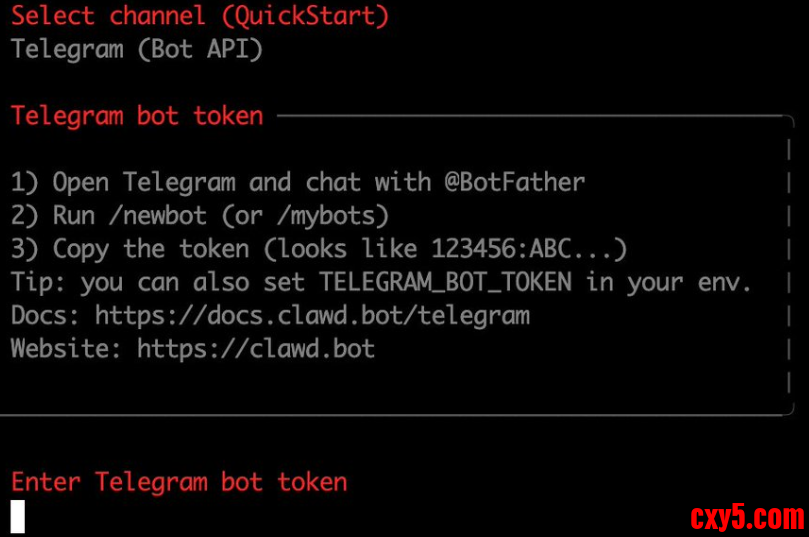Screen dimensions: 809x537
Task: Open the docs.clawd.bot/telegram docs URL
Action: point(312,316)
